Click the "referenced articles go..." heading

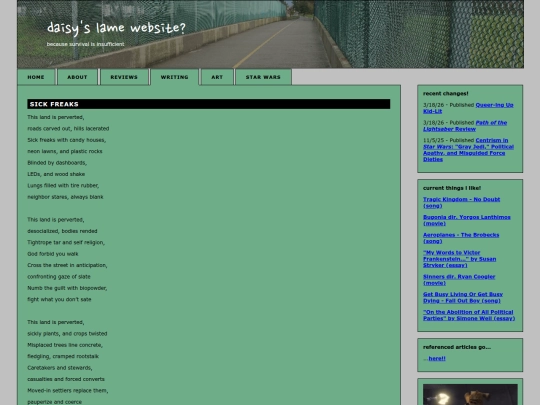pos(457,347)
